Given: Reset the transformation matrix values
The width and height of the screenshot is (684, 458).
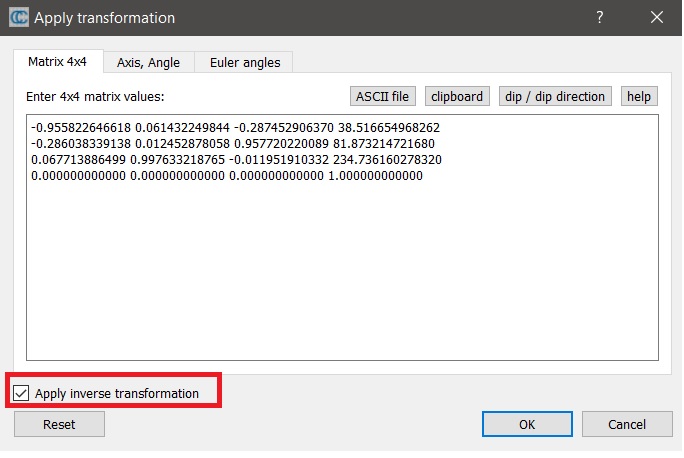Looking at the screenshot, I should pyautogui.click(x=59, y=424).
